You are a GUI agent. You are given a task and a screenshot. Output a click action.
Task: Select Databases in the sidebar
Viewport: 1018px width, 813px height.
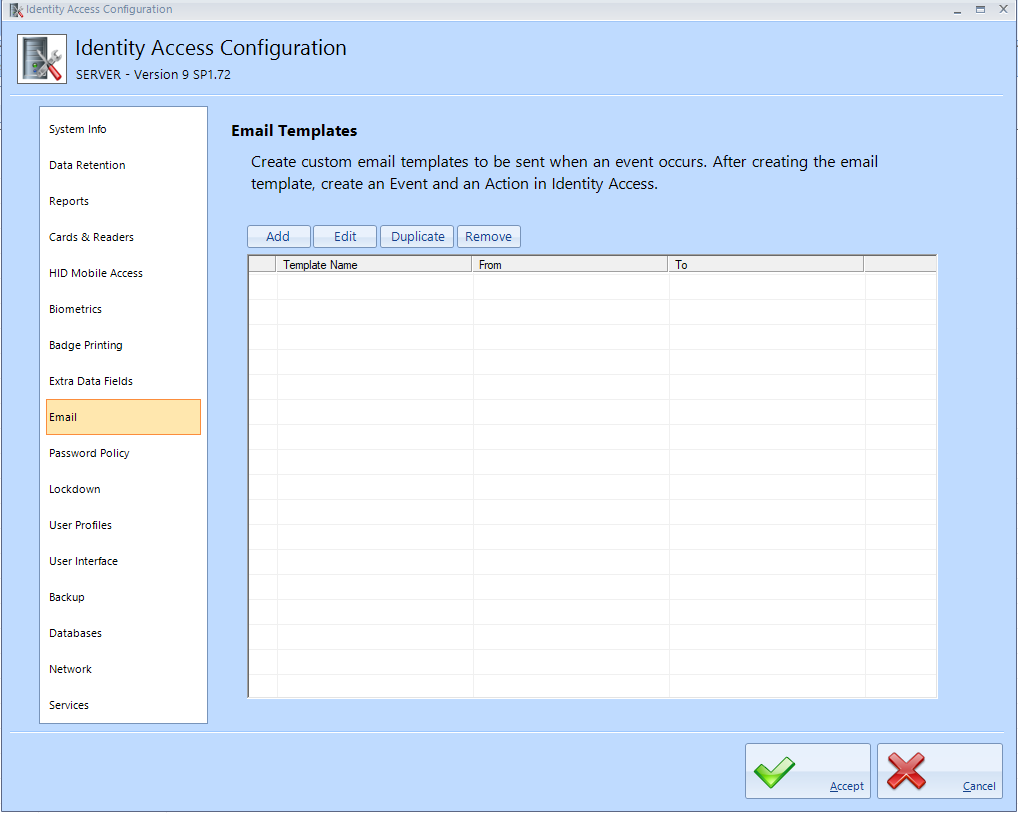[x=123, y=633]
